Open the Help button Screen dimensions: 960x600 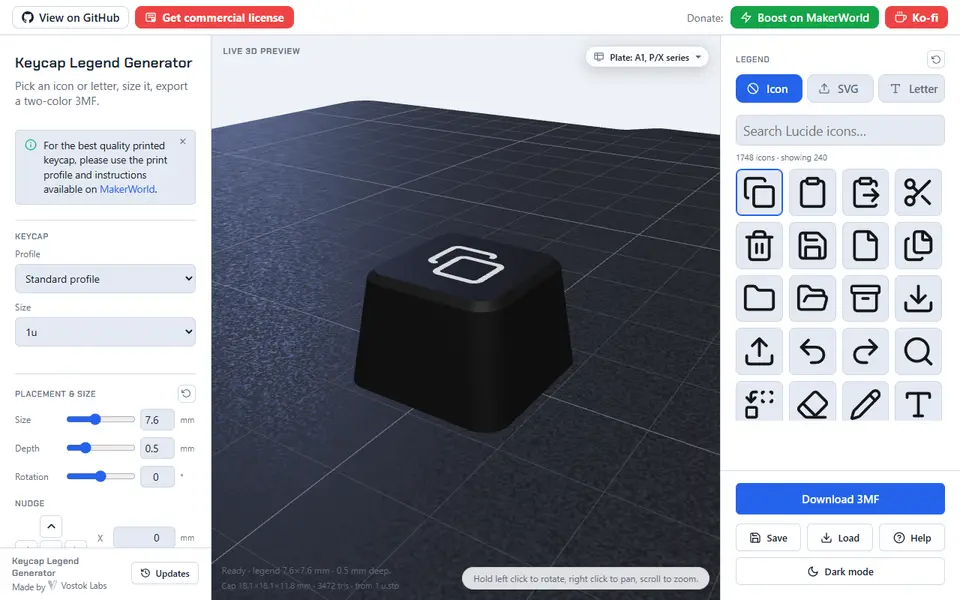tap(912, 538)
